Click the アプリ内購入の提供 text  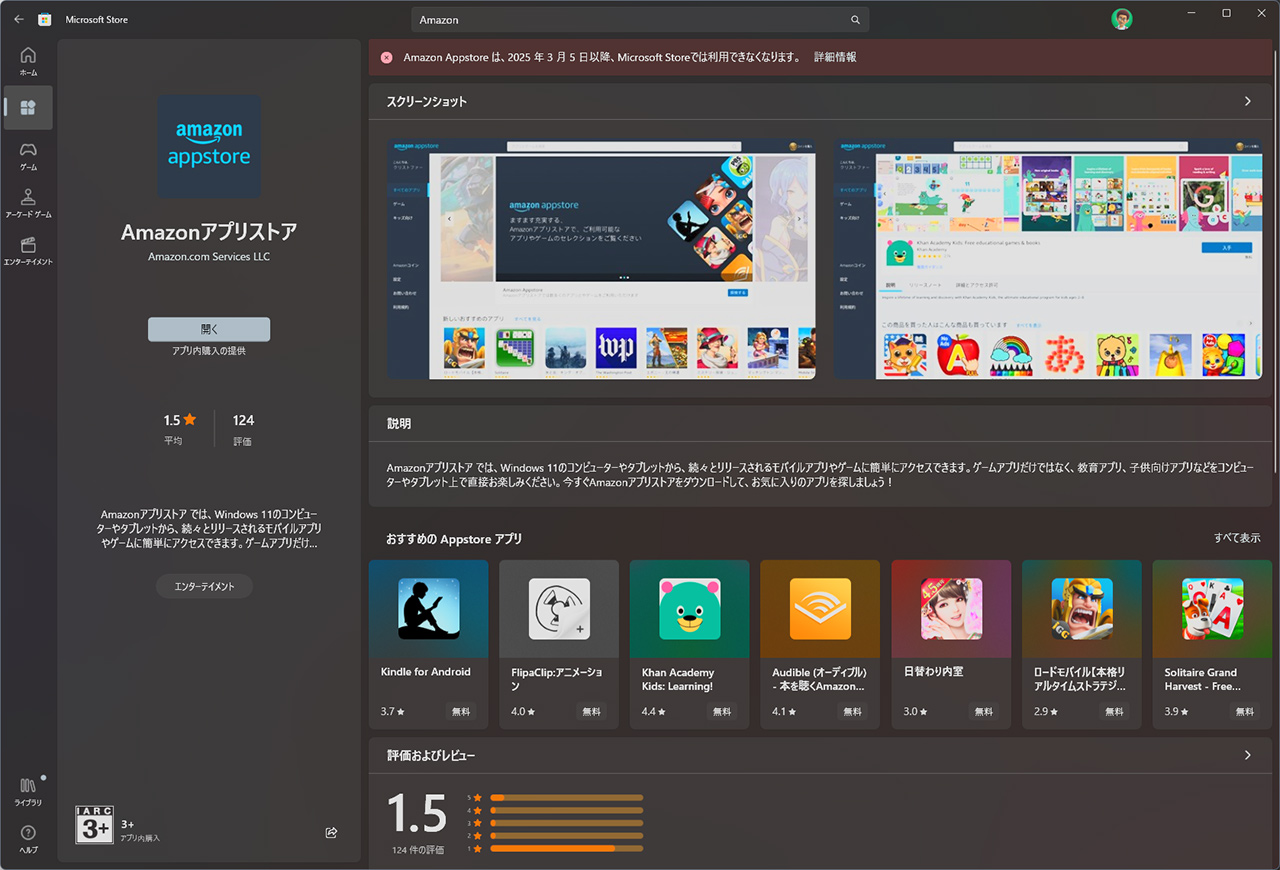pos(209,351)
